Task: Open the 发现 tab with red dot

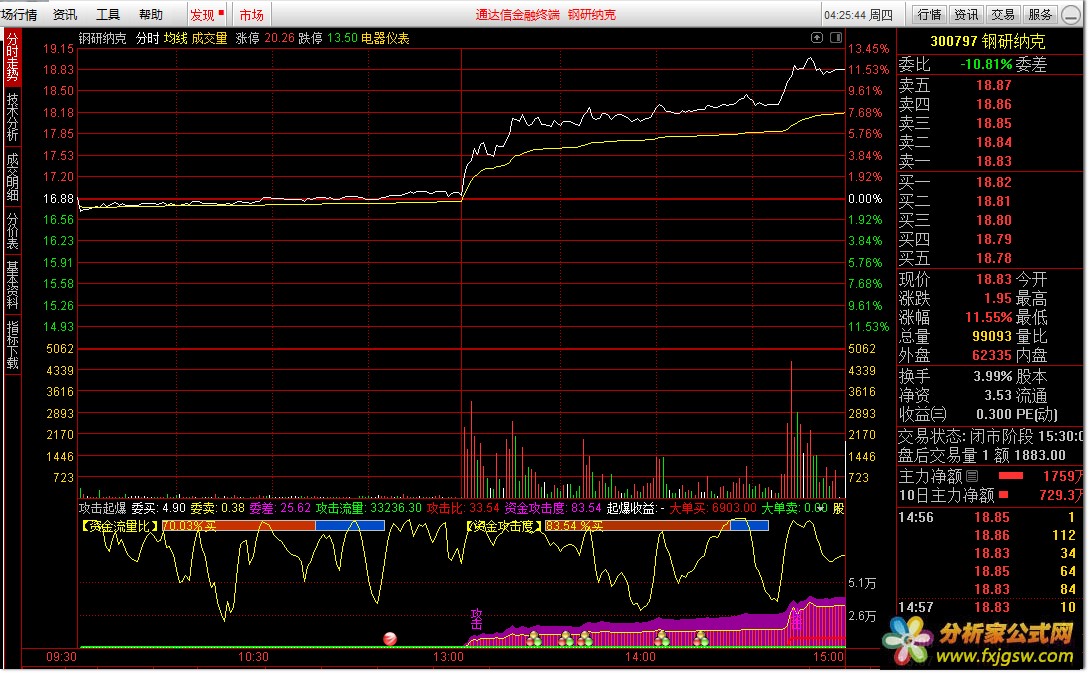Action: [x=207, y=15]
